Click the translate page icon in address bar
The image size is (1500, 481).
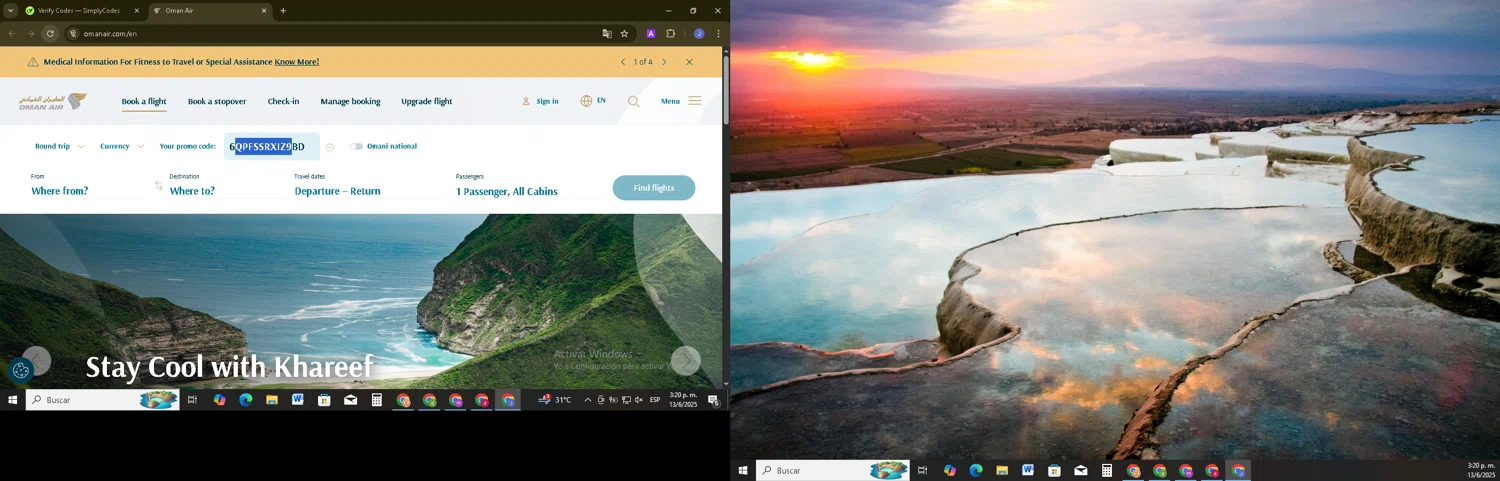607,33
